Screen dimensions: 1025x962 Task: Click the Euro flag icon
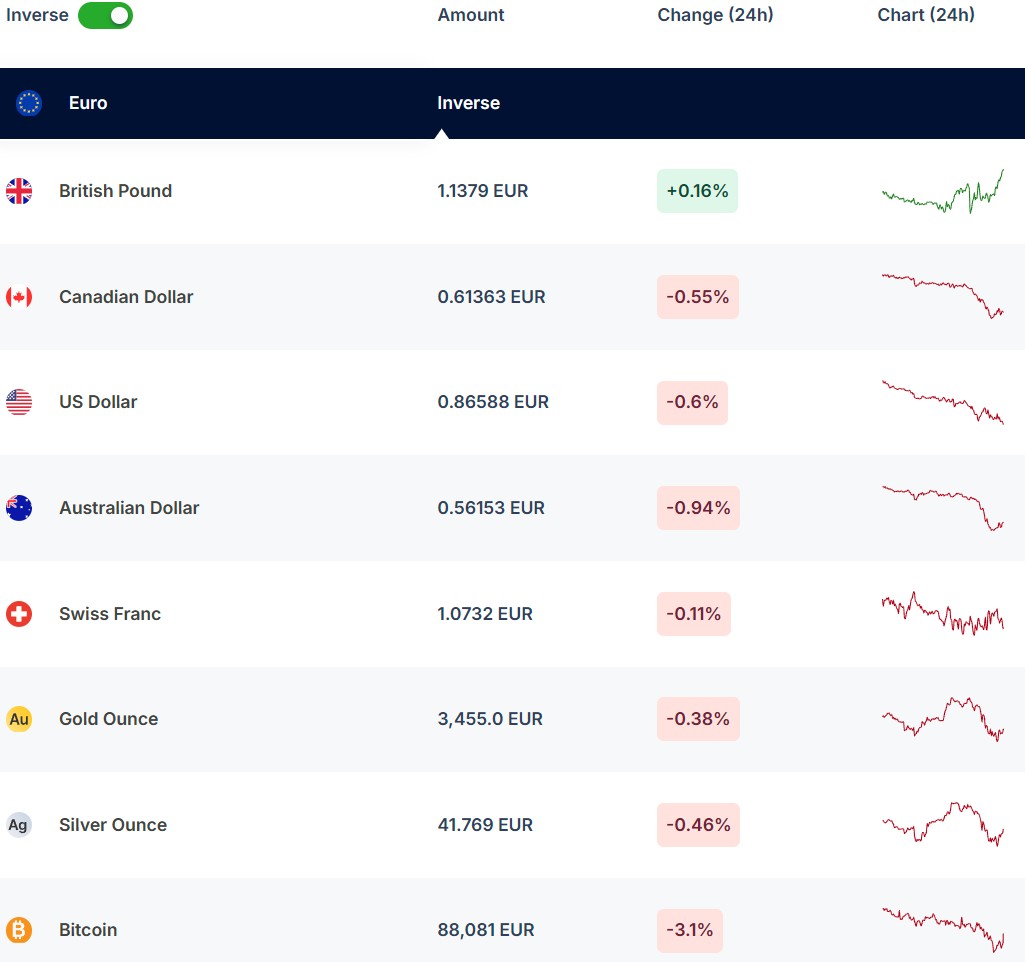pos(29,103)
